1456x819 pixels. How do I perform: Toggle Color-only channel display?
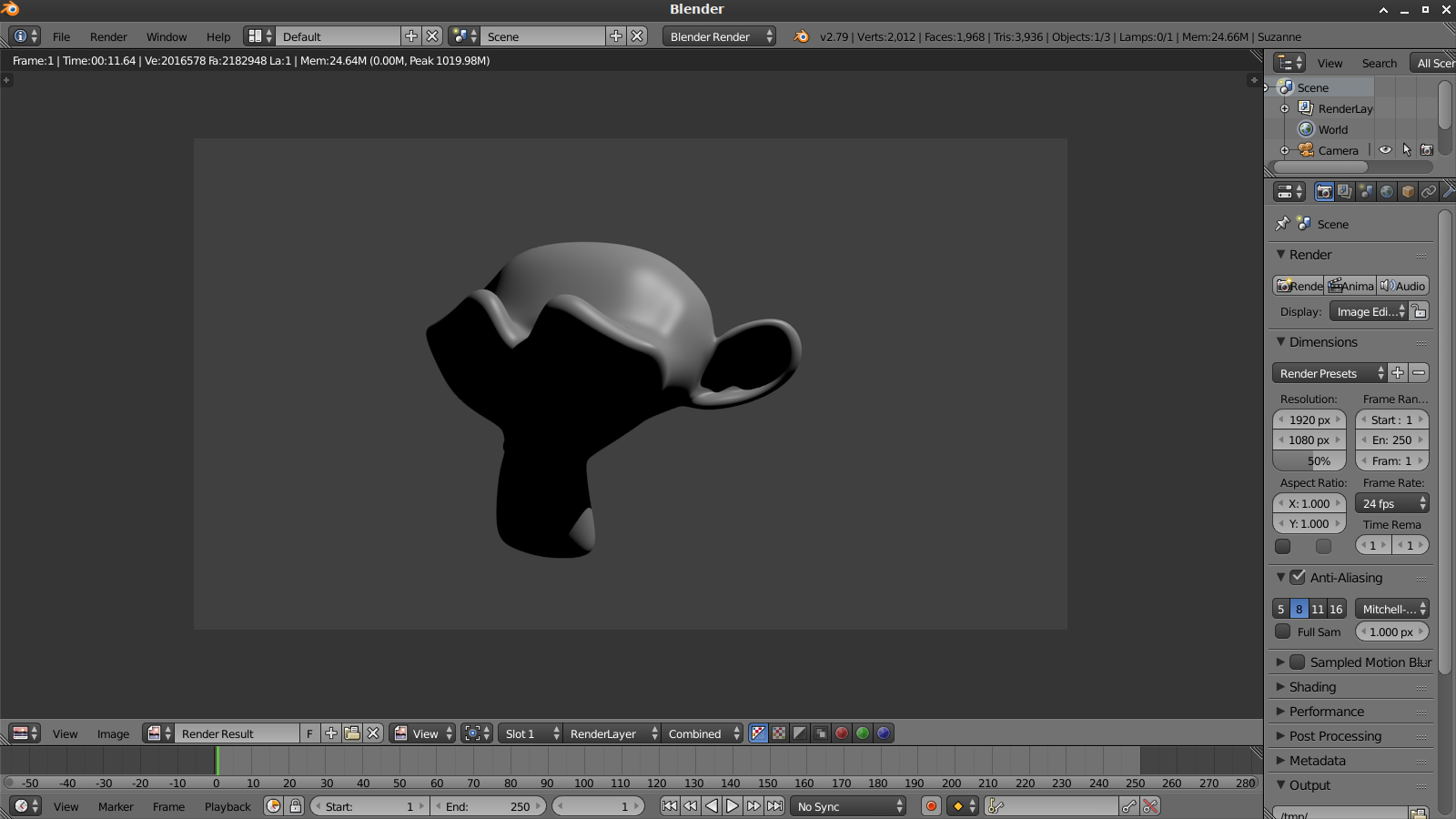tap(779, 733)
